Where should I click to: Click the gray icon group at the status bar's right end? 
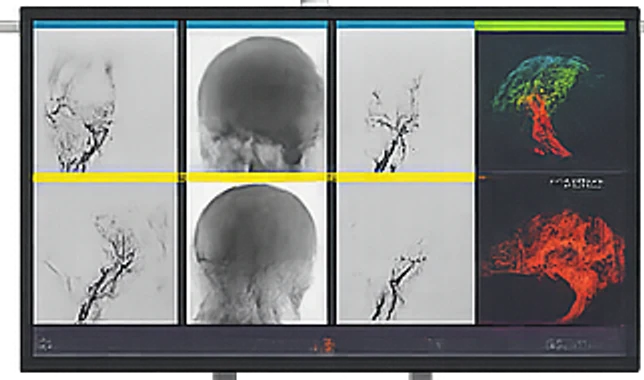(x=566, y=344)
